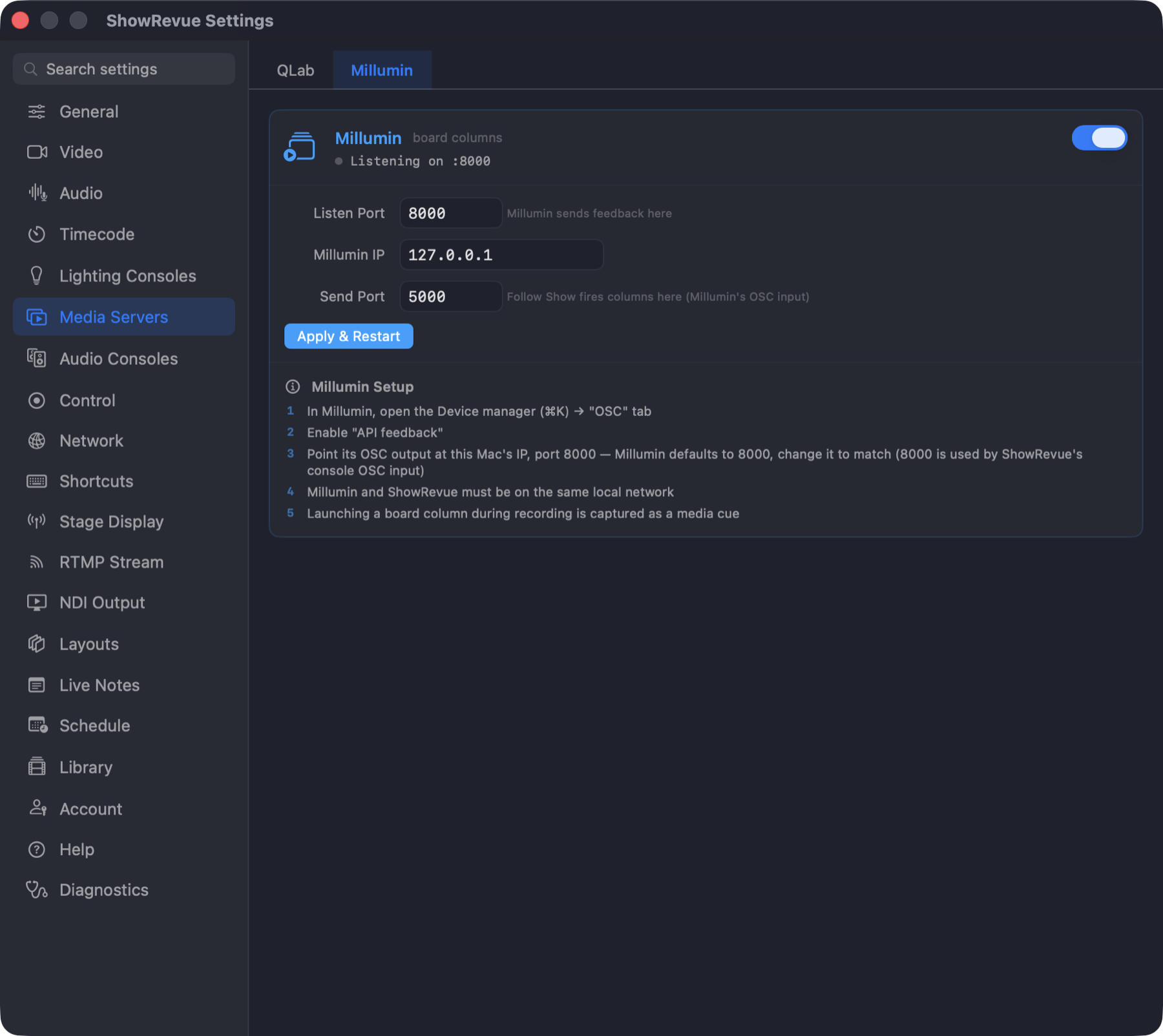This screenshot has height=1036, width=1163.
Task: Select the Control target icon
Action: click(37, 400)
